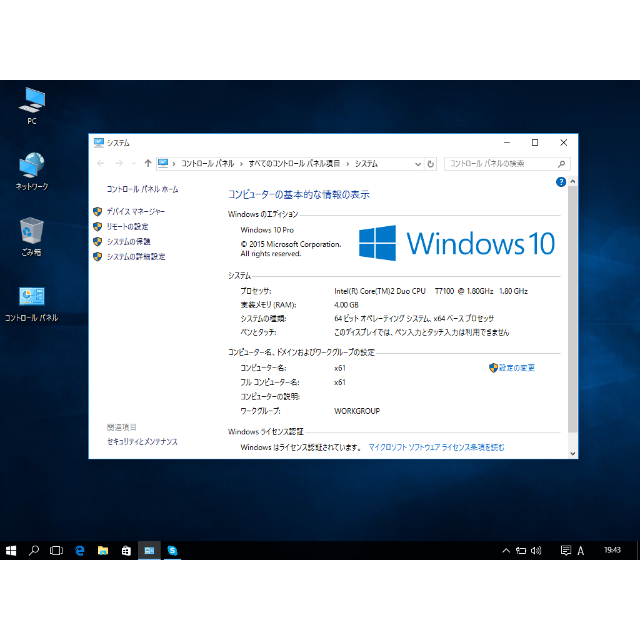640x640 pixels.
Task: Click the Intel Core2 Duo processor value
Action: pyautogui.click(x=431, y=291)
